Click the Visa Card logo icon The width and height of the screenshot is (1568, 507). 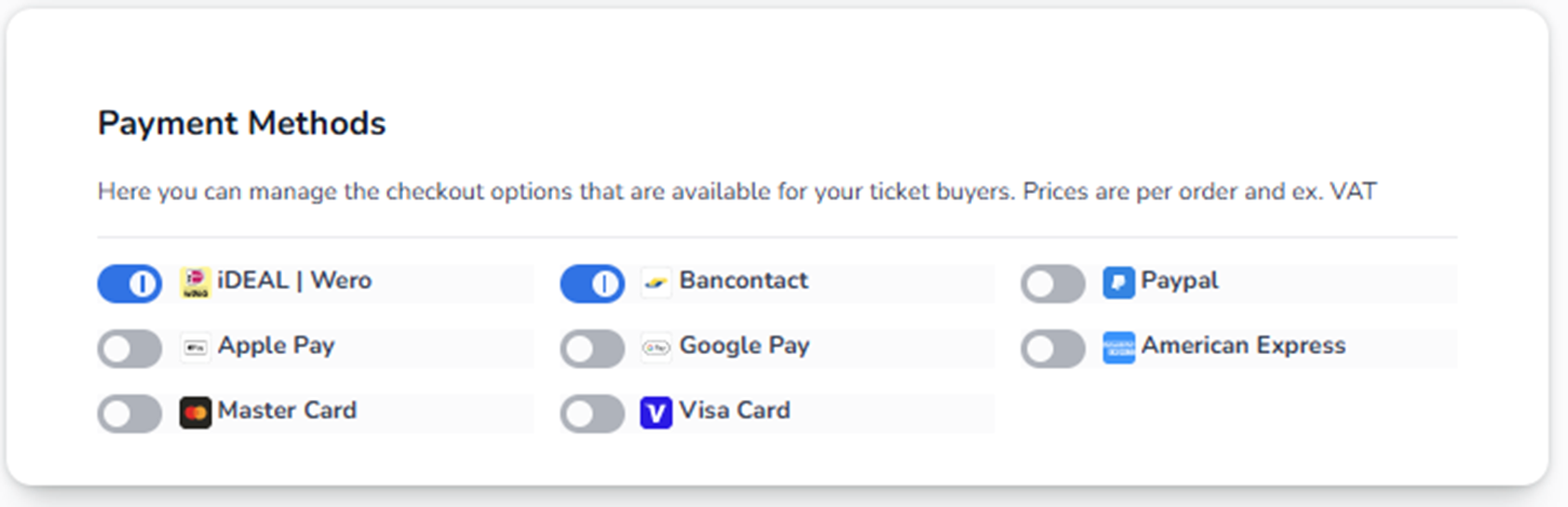pyautogui.click(x=656, y=413)
